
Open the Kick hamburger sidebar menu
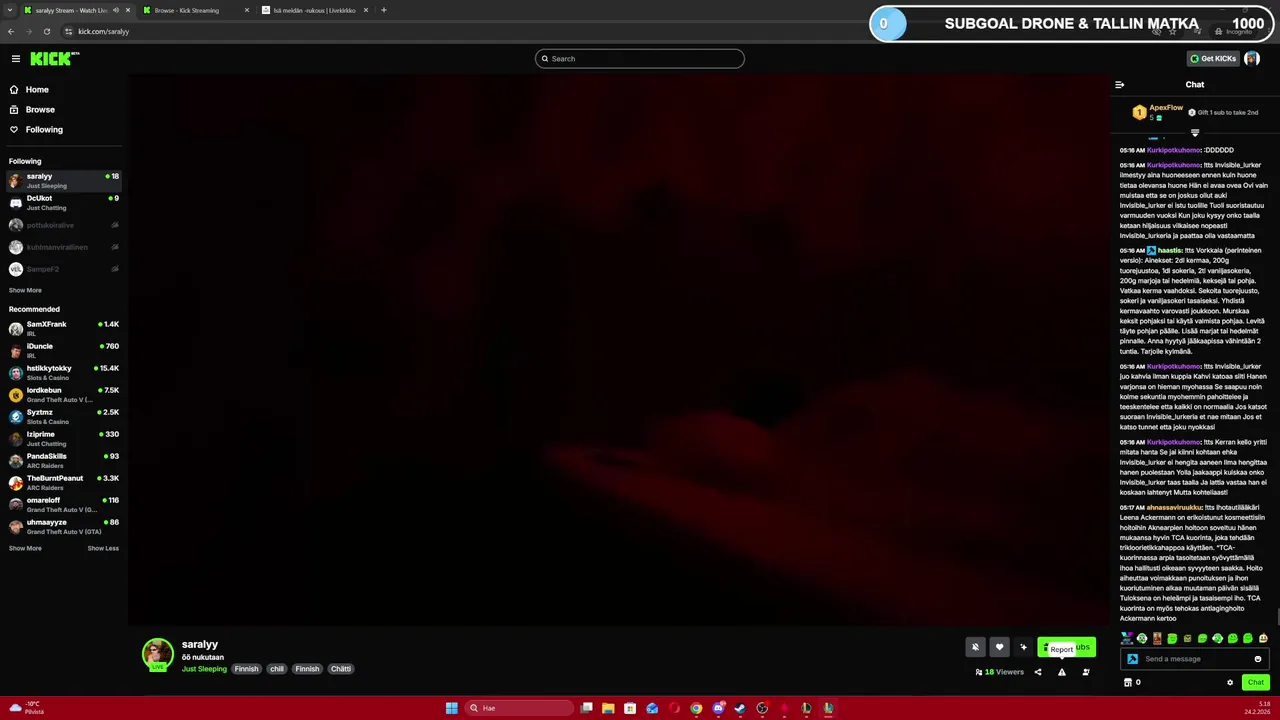coord(15,59)
